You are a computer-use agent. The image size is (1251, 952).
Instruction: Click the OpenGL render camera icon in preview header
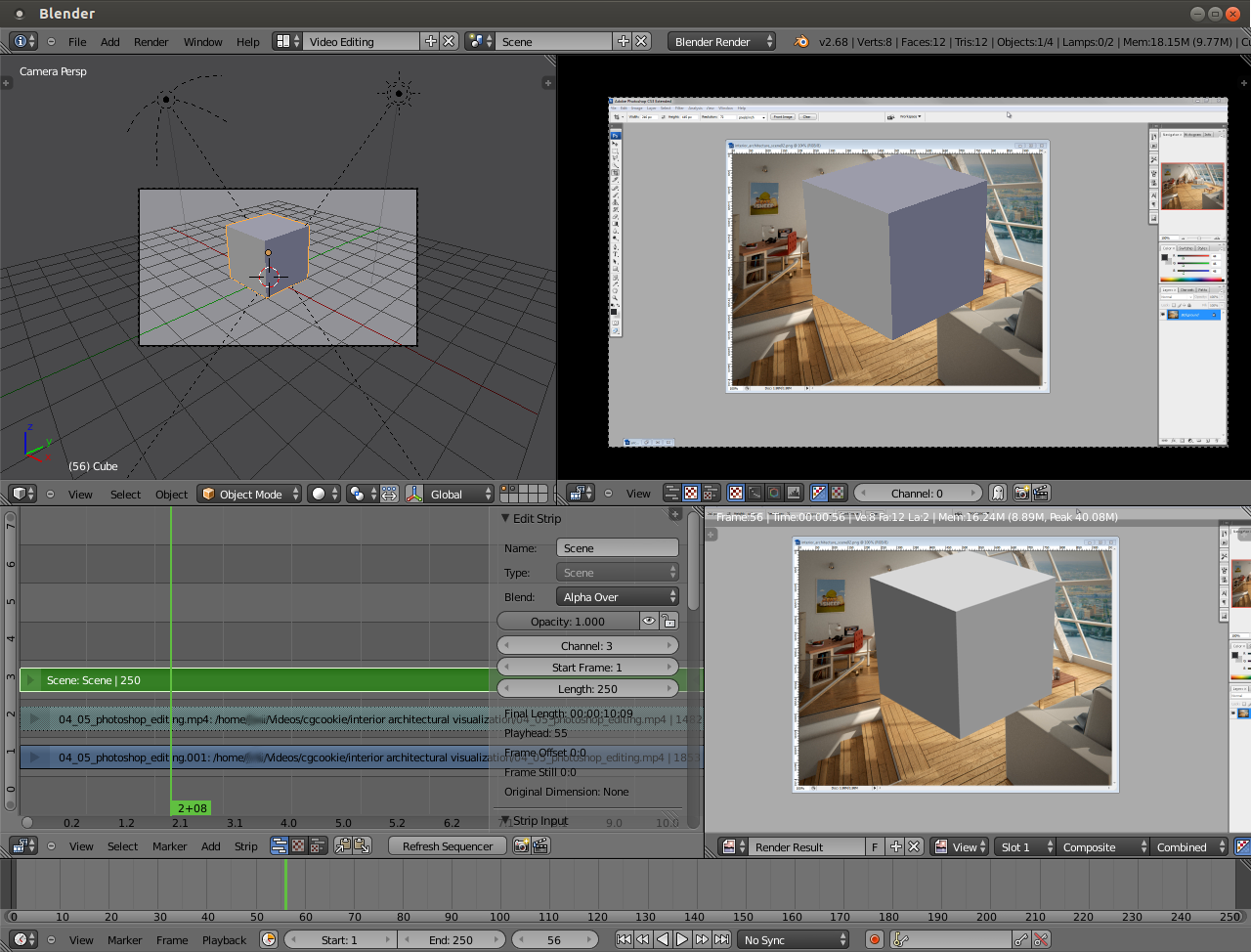click(1021, 493)
